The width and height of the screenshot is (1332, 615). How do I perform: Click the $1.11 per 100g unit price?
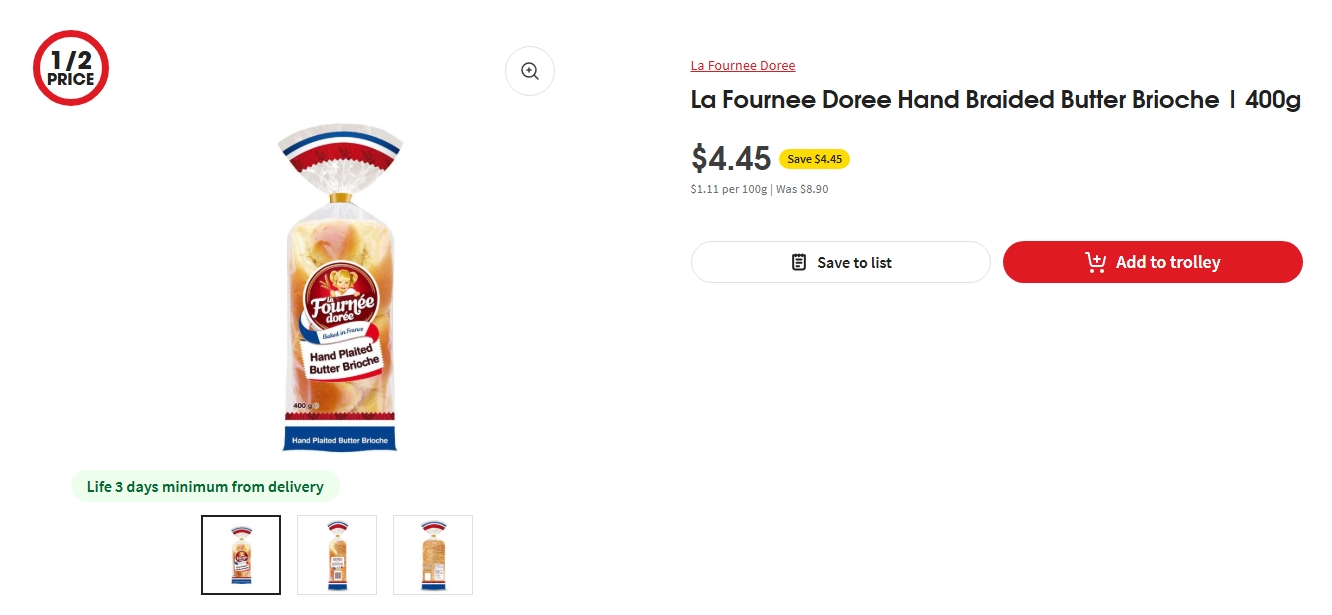[x=729, y=189]
